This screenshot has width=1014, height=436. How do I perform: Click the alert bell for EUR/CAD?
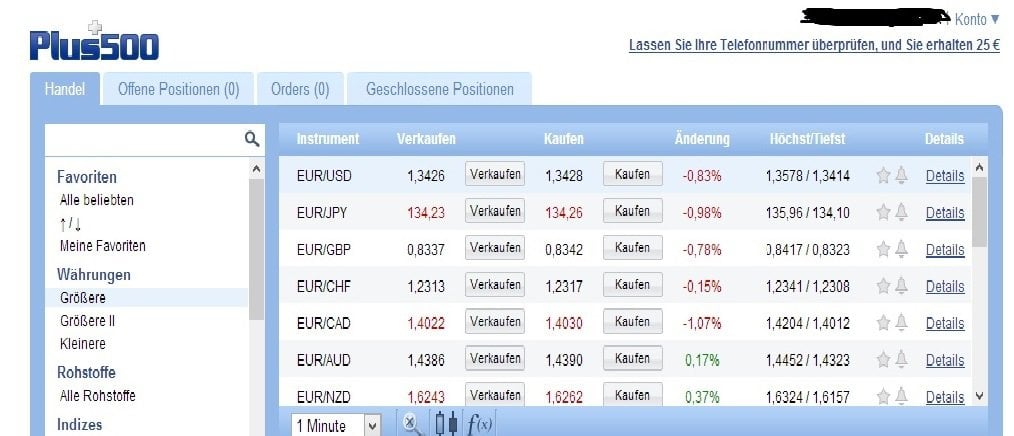pos(901,323)
